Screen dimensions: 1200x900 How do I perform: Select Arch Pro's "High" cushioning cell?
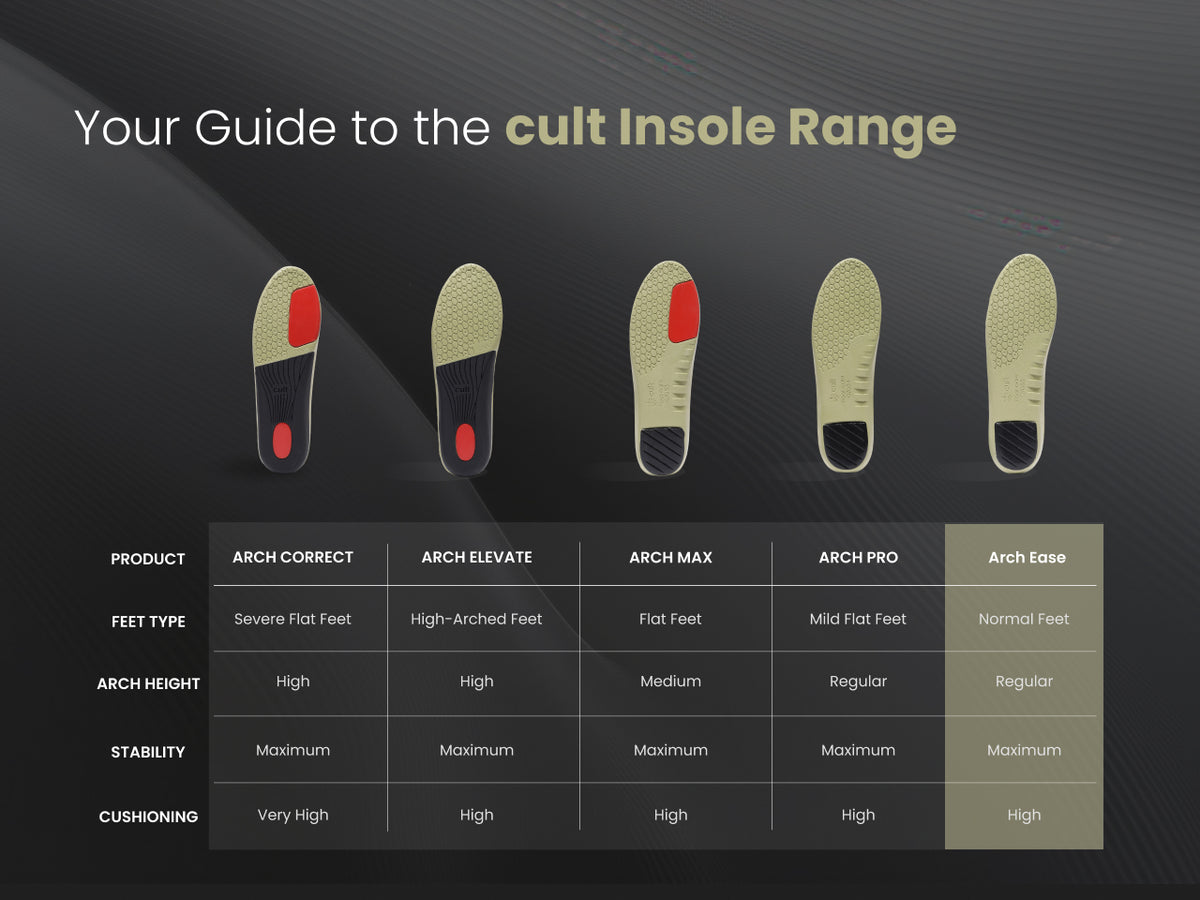(x=858, y=815)
